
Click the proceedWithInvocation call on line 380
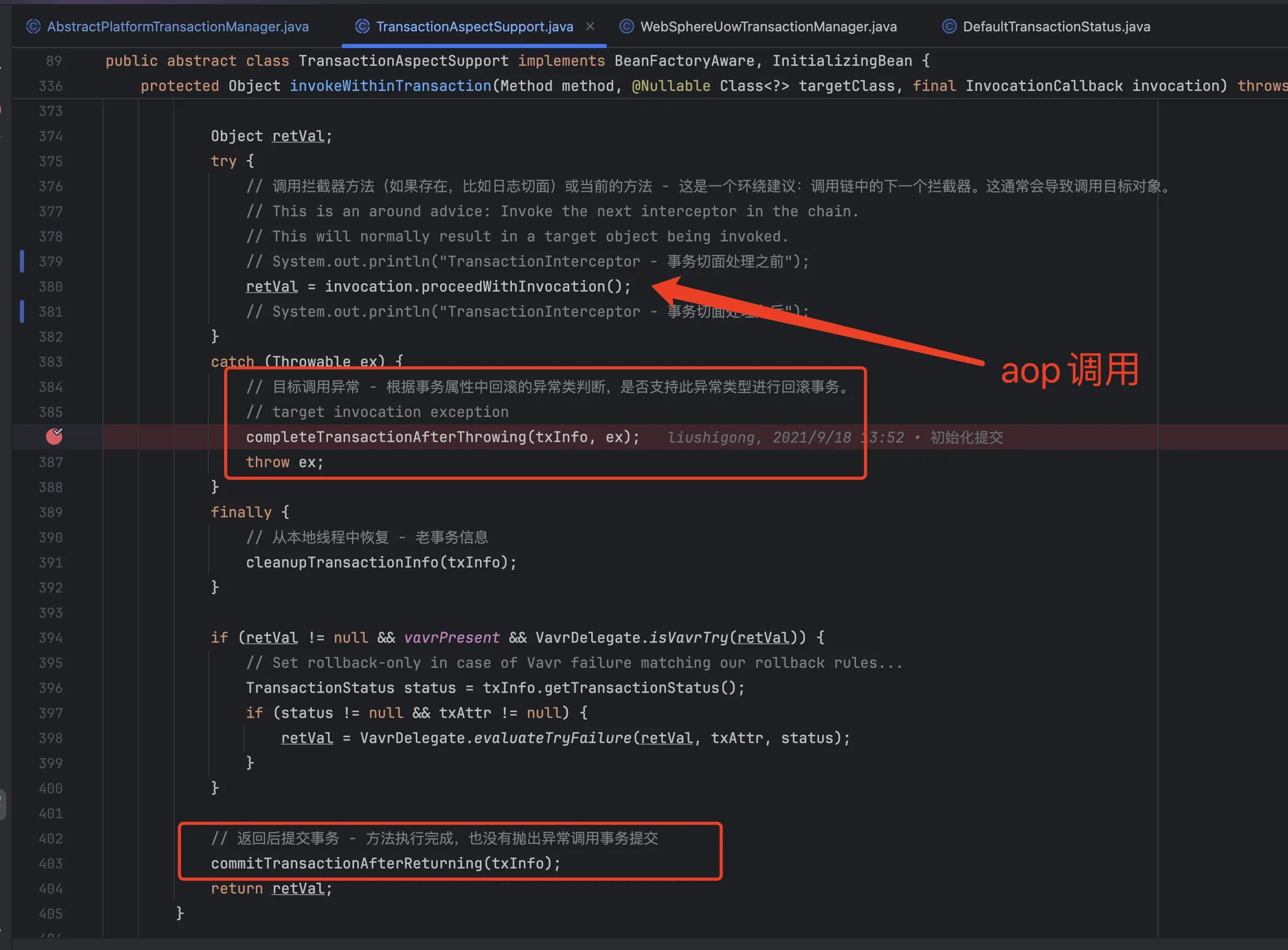coord(513,286)
